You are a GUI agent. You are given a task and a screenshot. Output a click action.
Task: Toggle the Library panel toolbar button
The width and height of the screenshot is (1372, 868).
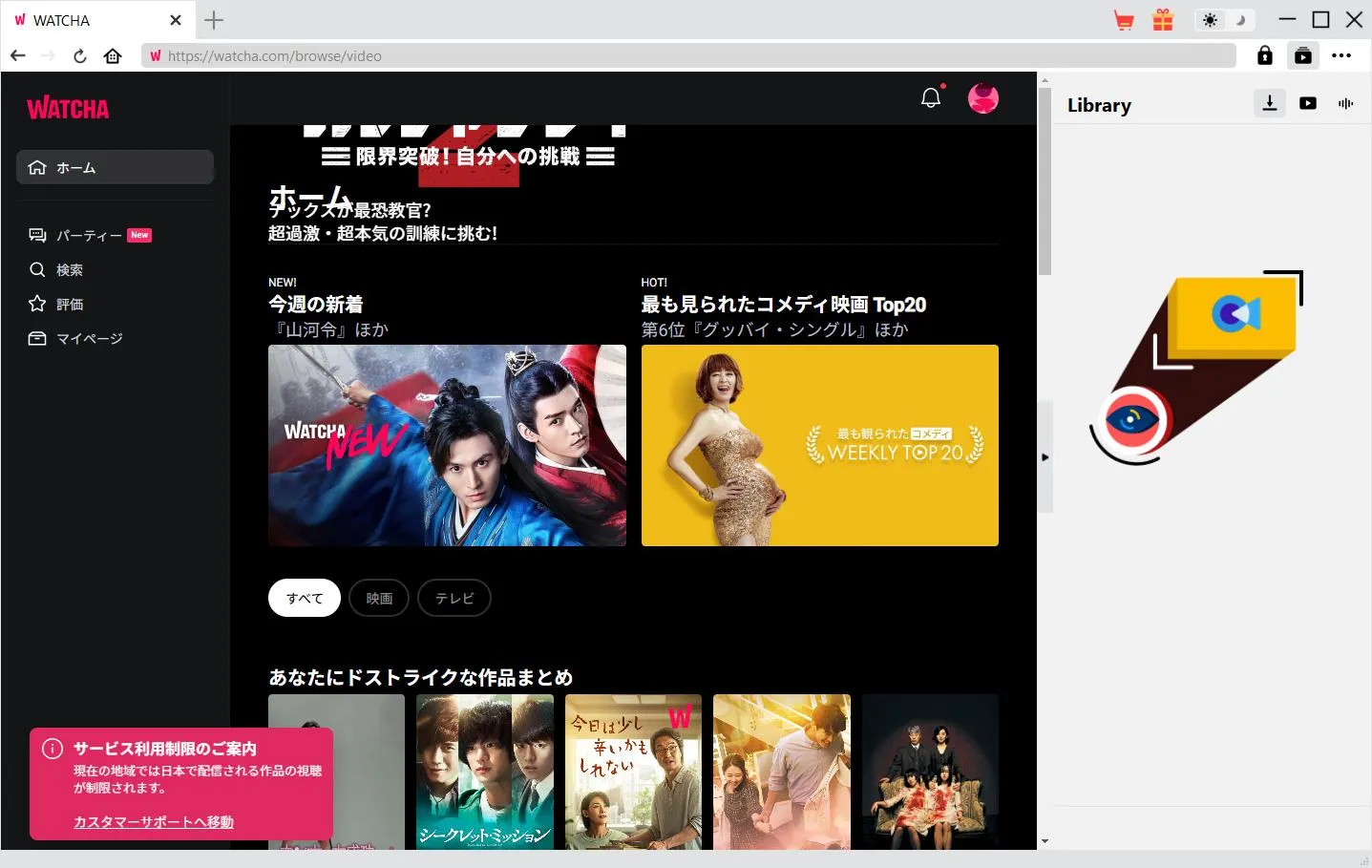[1302, 55]
